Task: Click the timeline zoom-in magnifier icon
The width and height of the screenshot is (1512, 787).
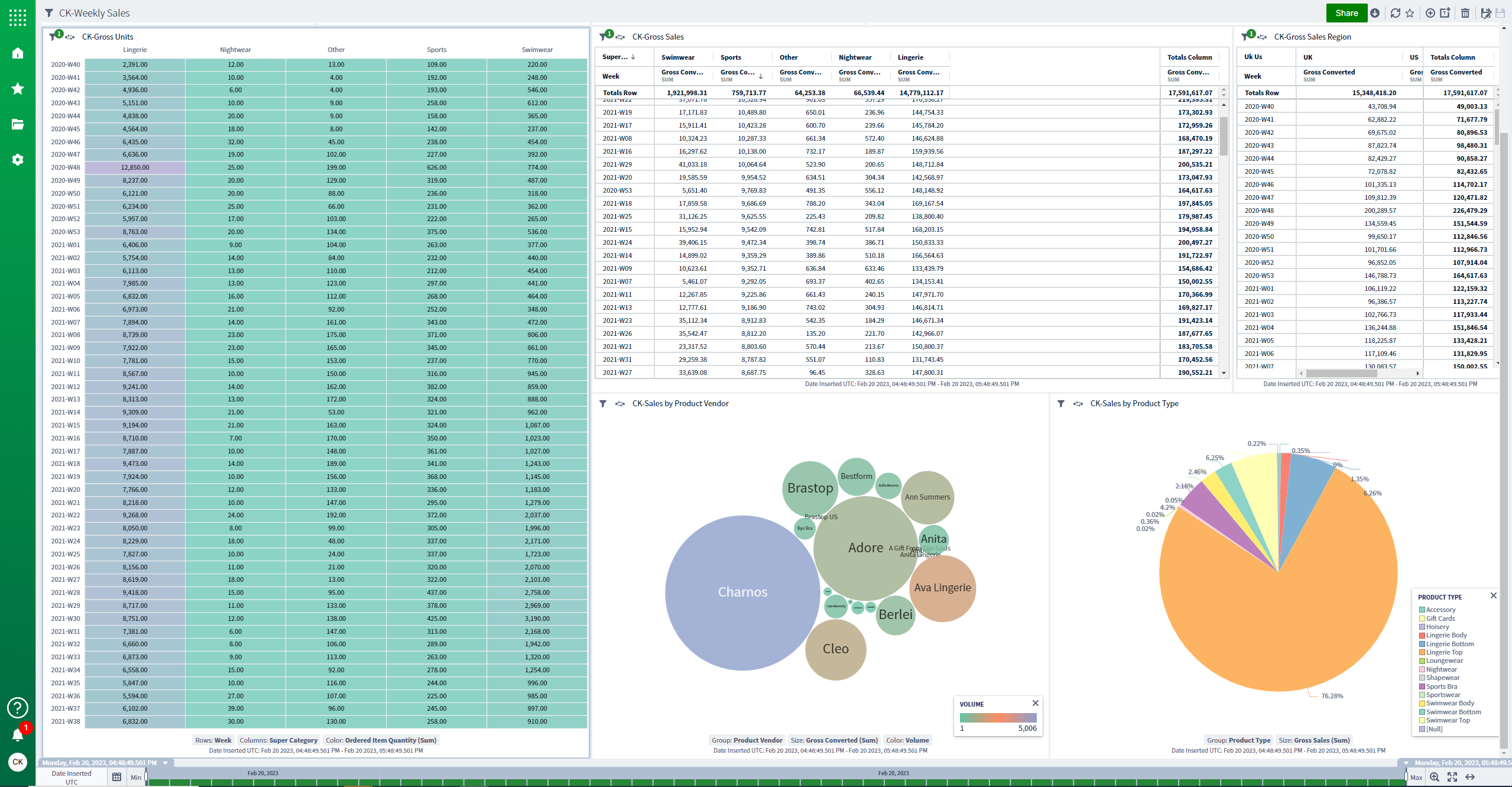Action: pos(1435,777)
